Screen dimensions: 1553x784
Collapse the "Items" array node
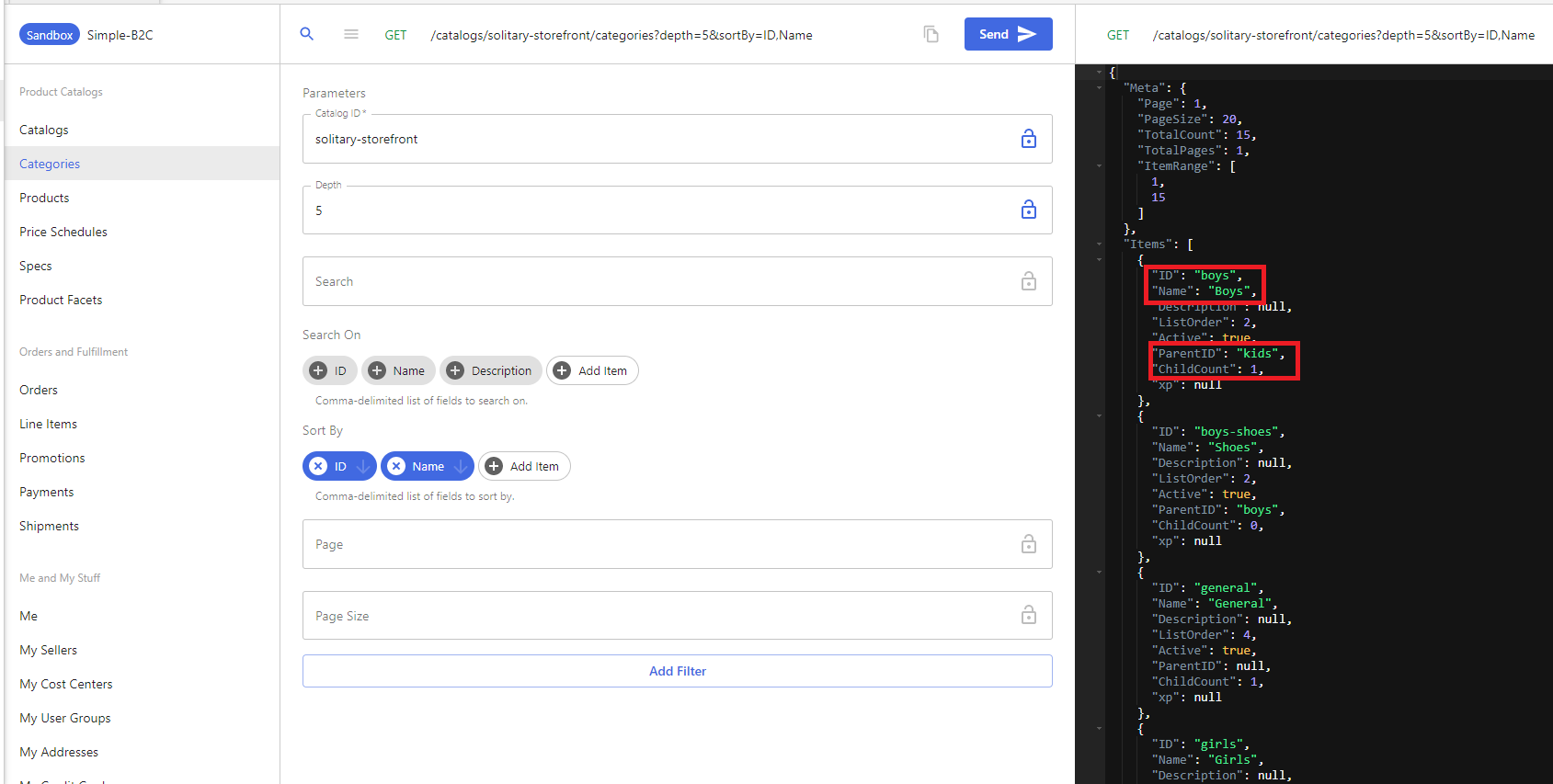click(x=1099, y=244)
